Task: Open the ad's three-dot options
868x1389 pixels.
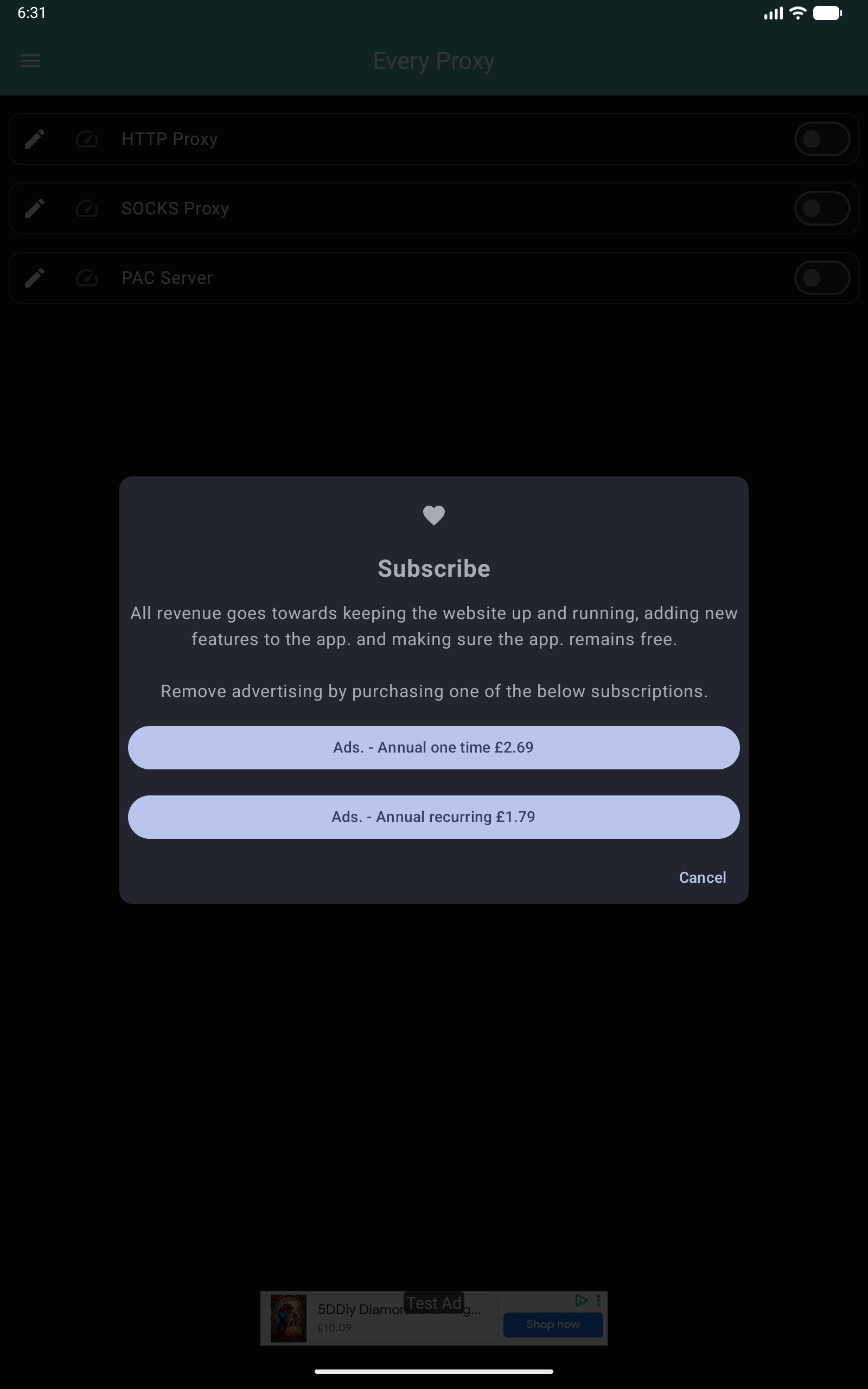Action: [x=598, y=1300]
